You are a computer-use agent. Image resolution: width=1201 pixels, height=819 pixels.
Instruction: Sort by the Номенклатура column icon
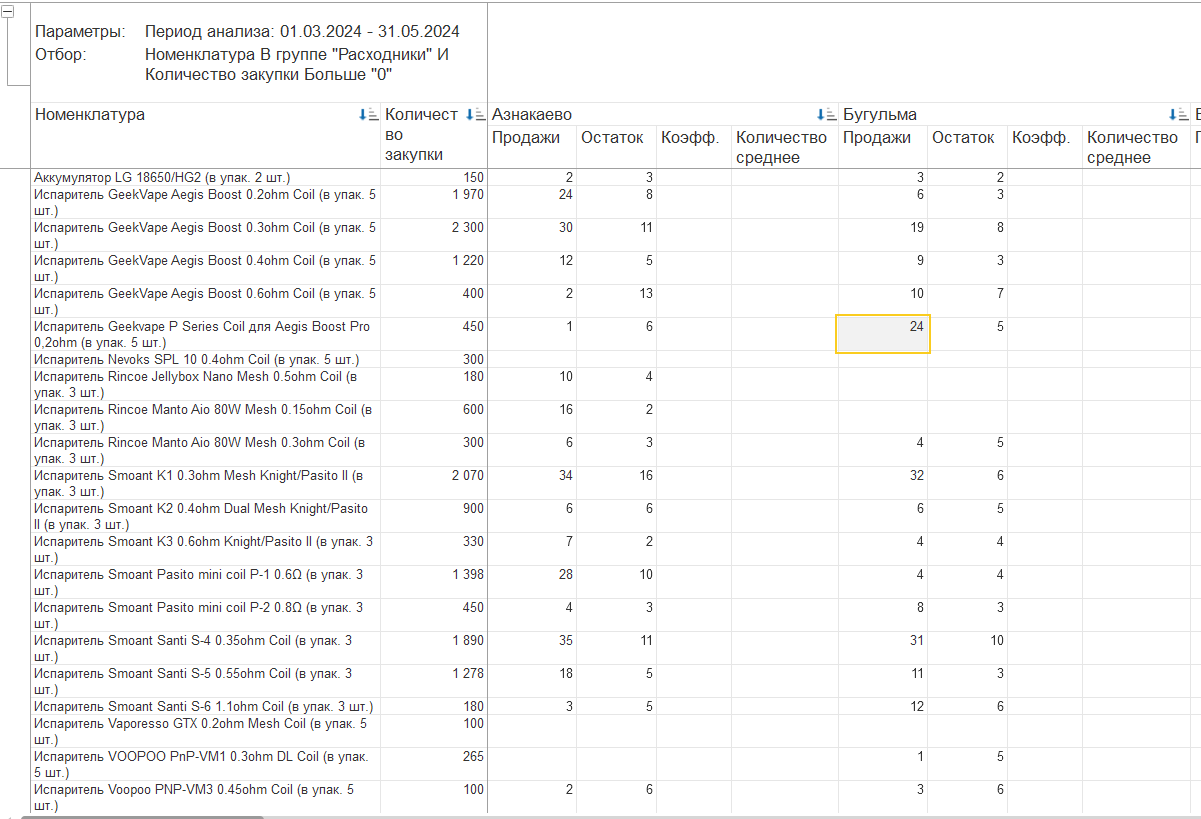368,115
